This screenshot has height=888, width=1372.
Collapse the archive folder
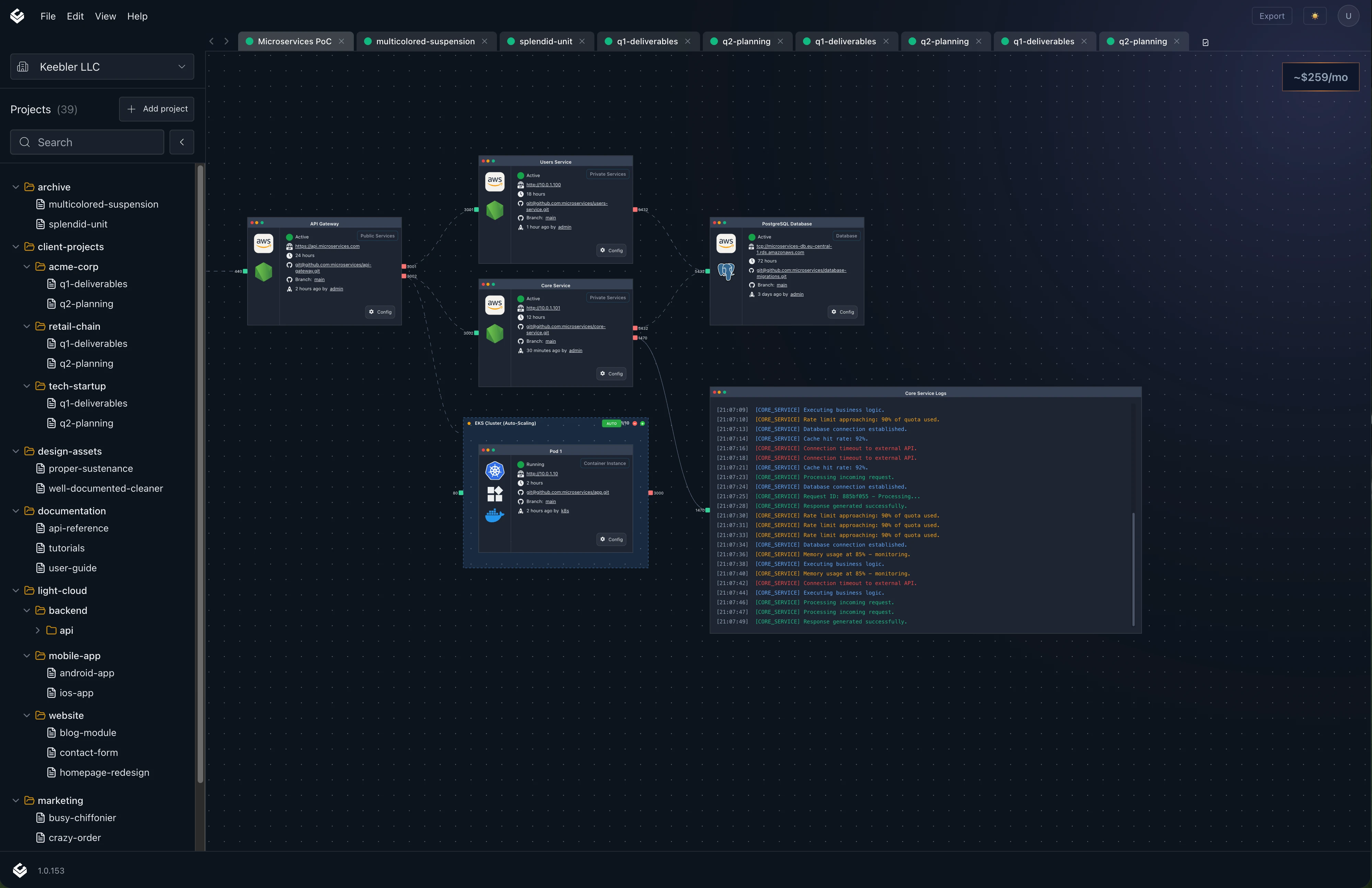[15, 187]
